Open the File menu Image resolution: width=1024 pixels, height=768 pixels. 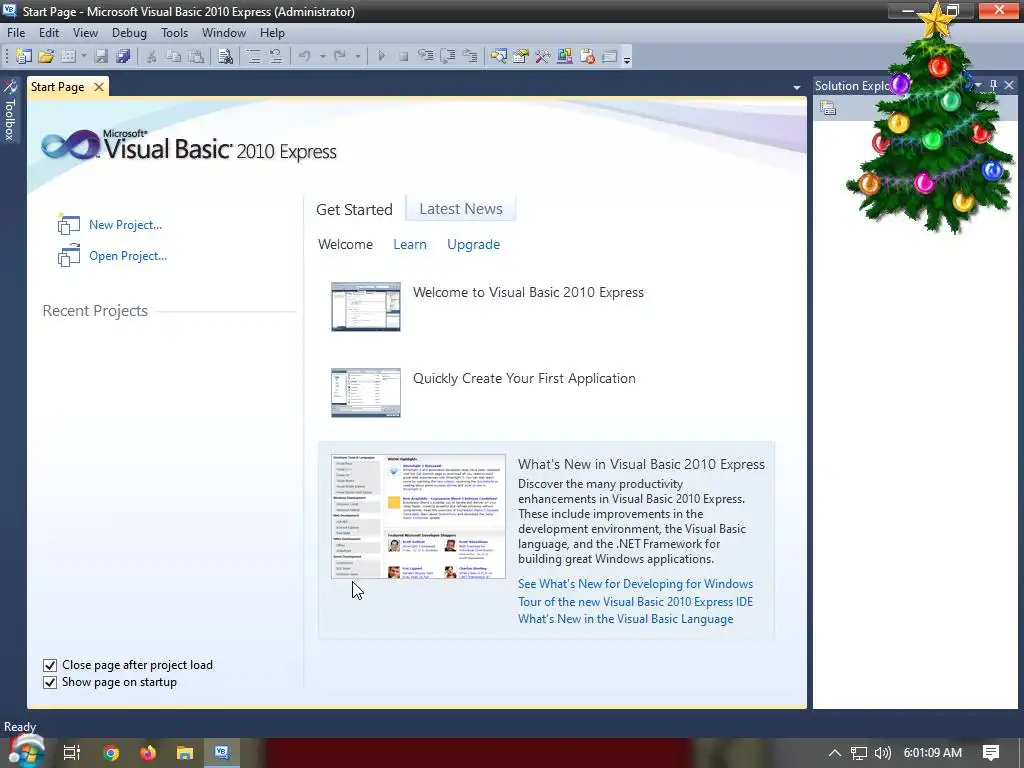[16, 33]
